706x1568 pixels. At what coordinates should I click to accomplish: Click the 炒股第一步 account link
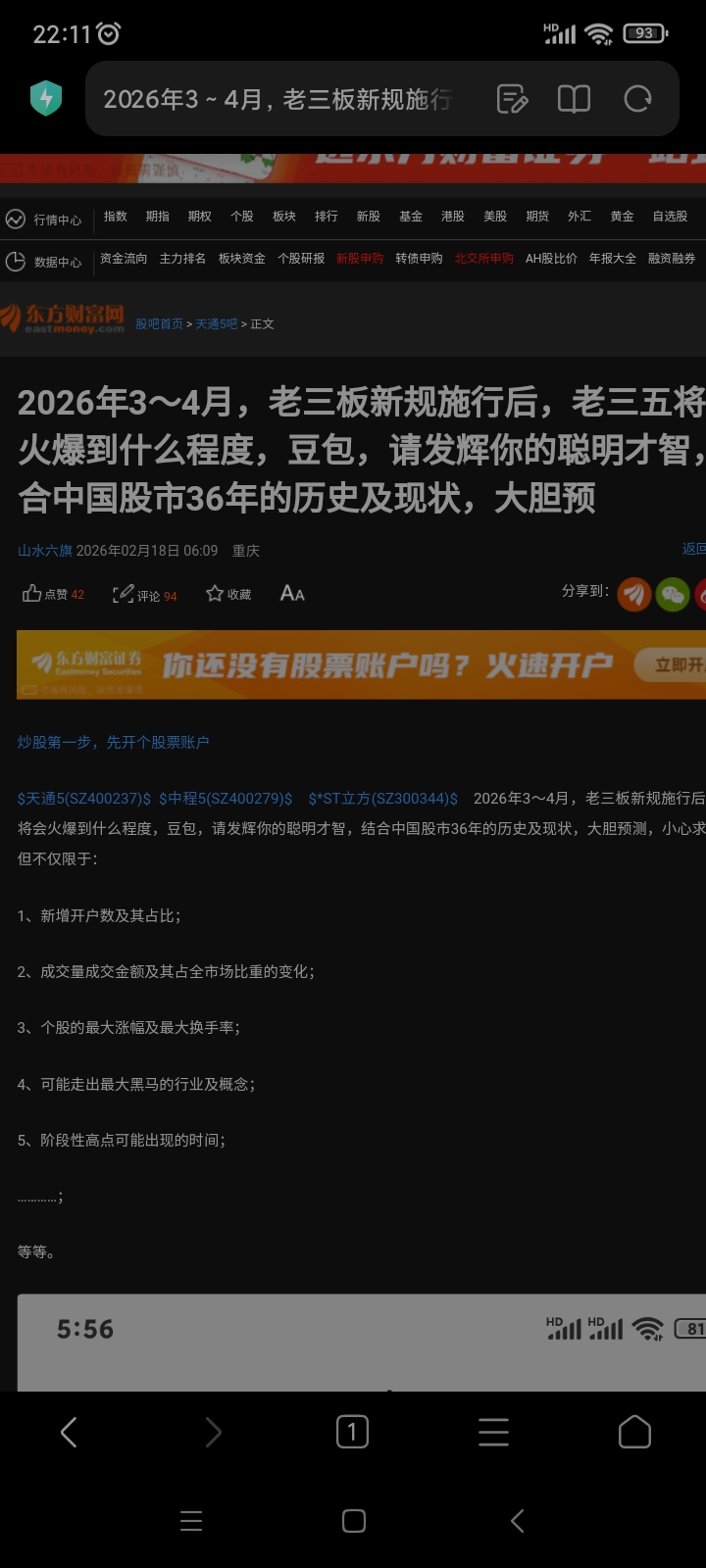113,742
